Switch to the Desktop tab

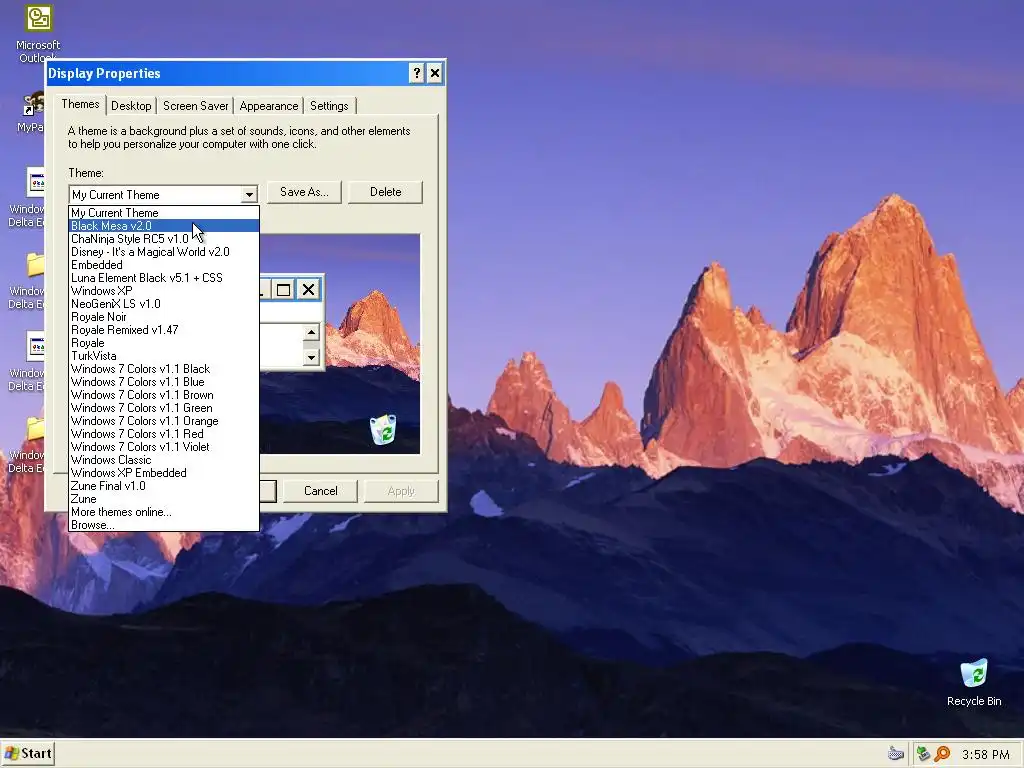pyautogui.click(x=131, y=106)
